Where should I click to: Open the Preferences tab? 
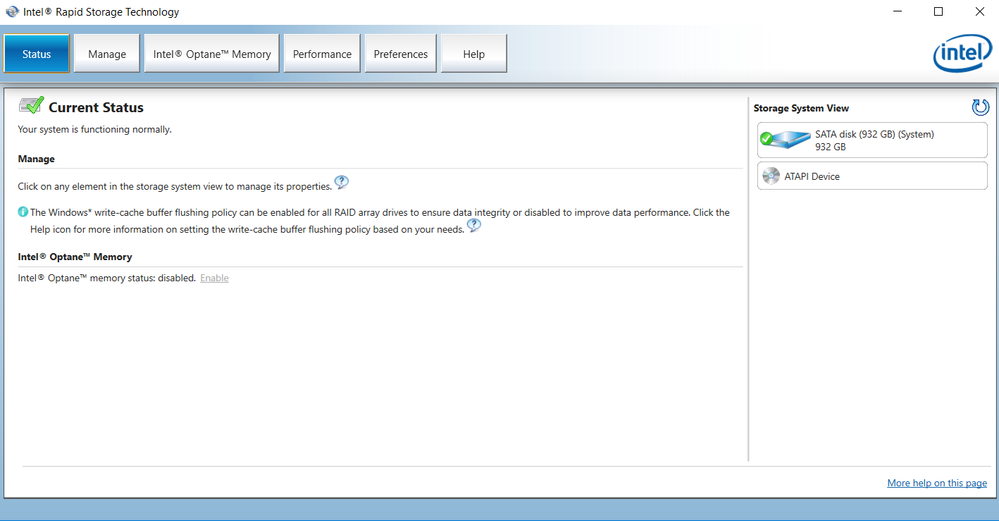pos(400,54)
